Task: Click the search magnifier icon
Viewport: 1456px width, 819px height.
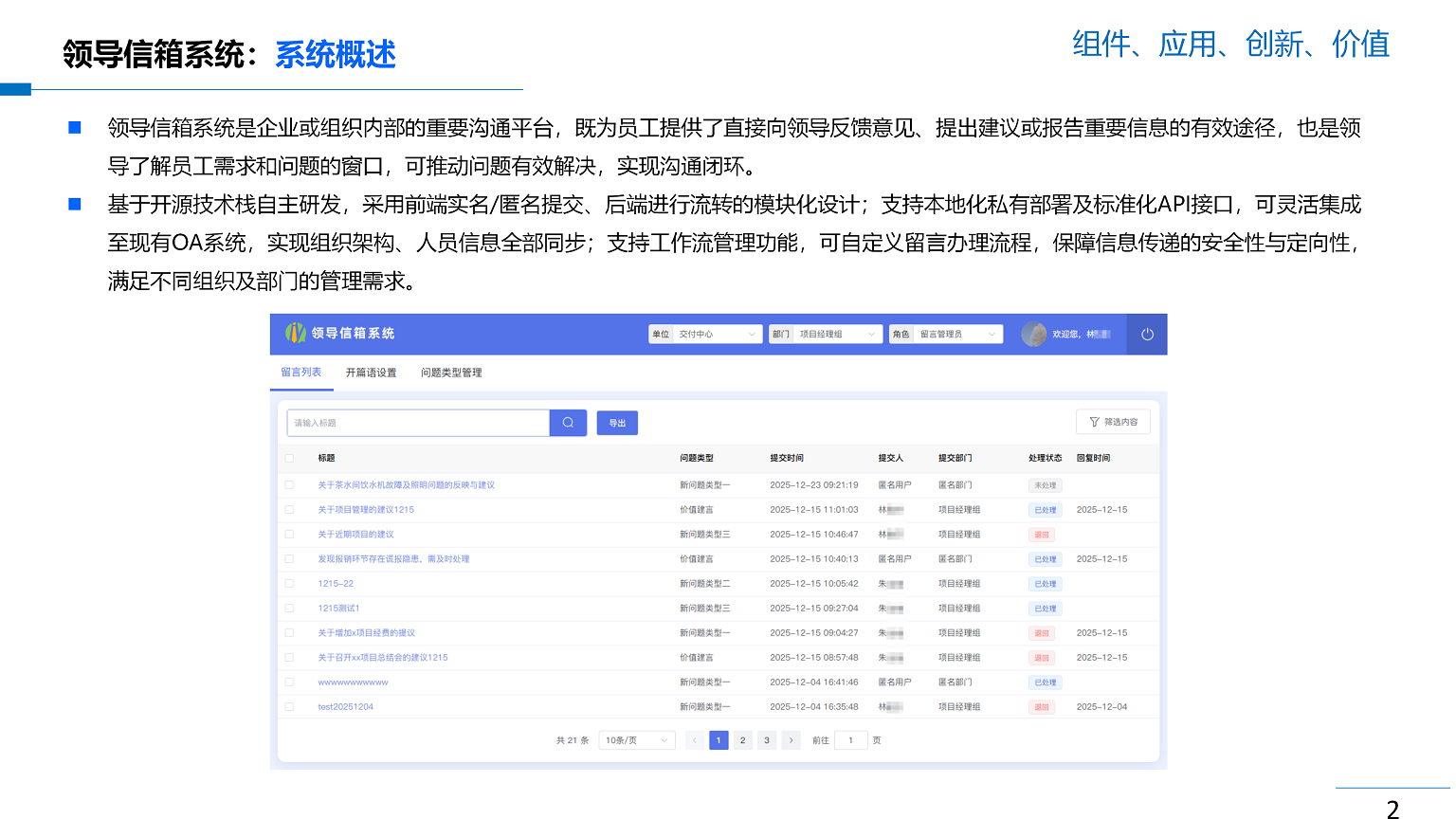Action: coord(568,422)
